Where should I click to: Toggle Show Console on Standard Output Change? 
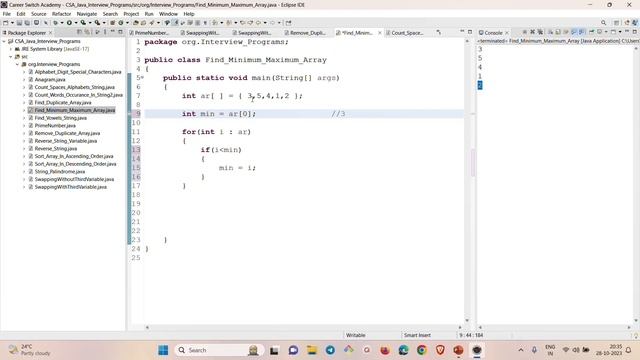point(574,32)
